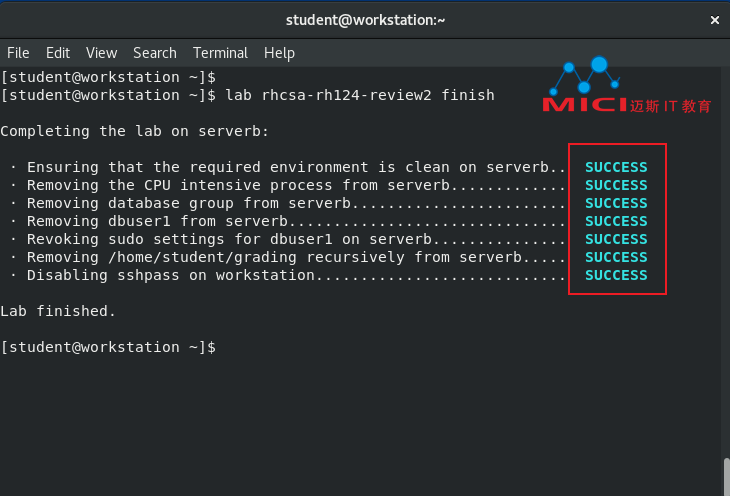Click the final empty shell prompt line
Screen dimensions: 730x496
coord(108,347)
